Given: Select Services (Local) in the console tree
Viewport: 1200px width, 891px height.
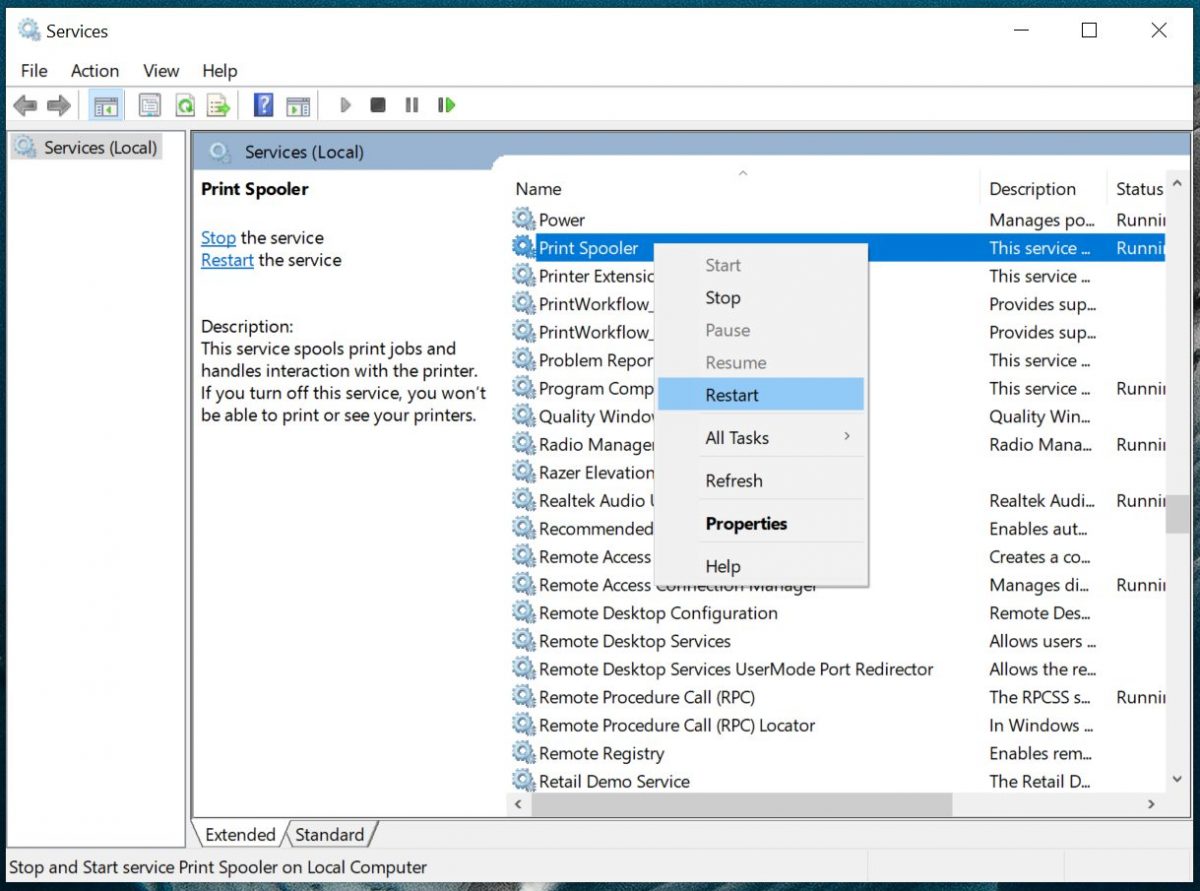Looking at the screenshot, I should pyautogui.click(x=88, y=148).
